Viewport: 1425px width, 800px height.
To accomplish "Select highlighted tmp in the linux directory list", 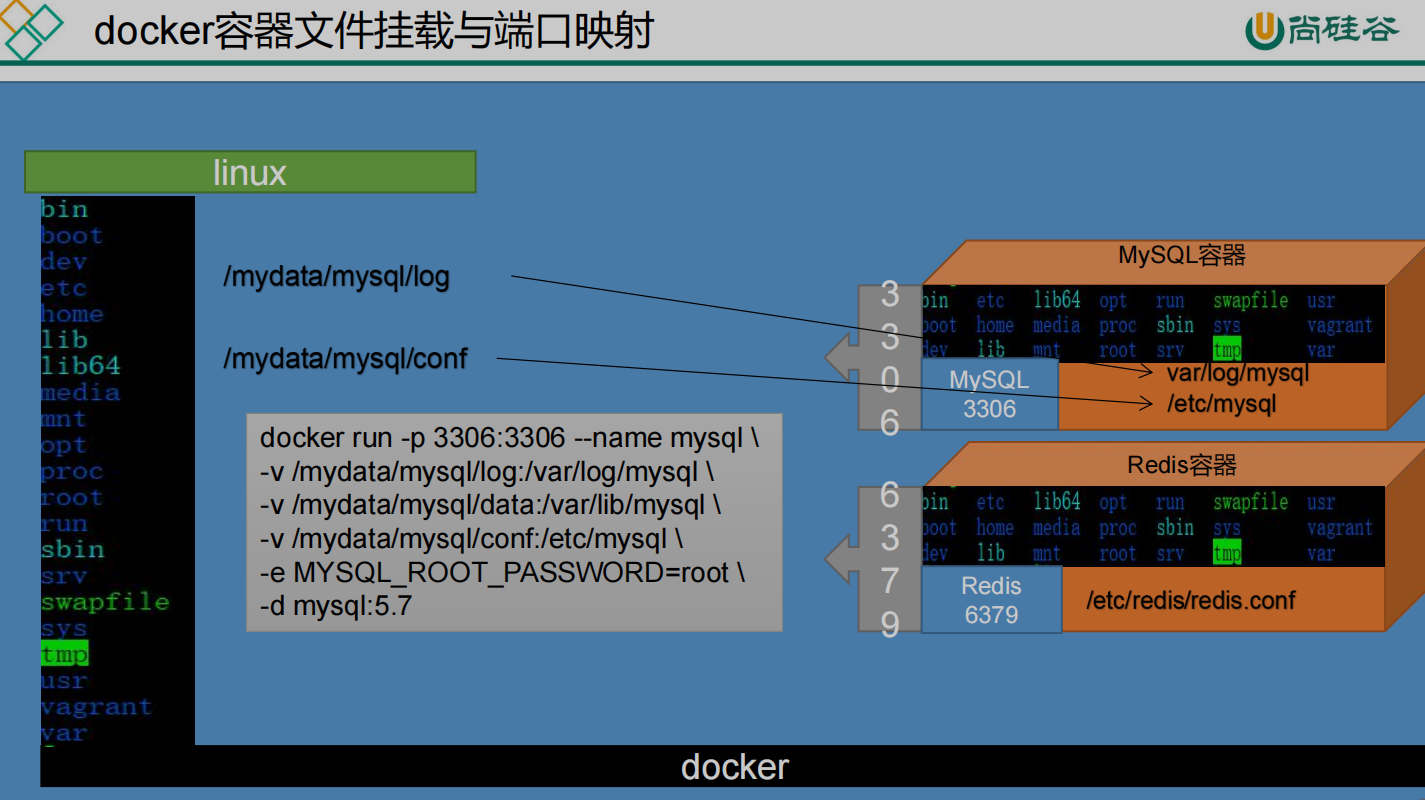I will coord(65,654).
